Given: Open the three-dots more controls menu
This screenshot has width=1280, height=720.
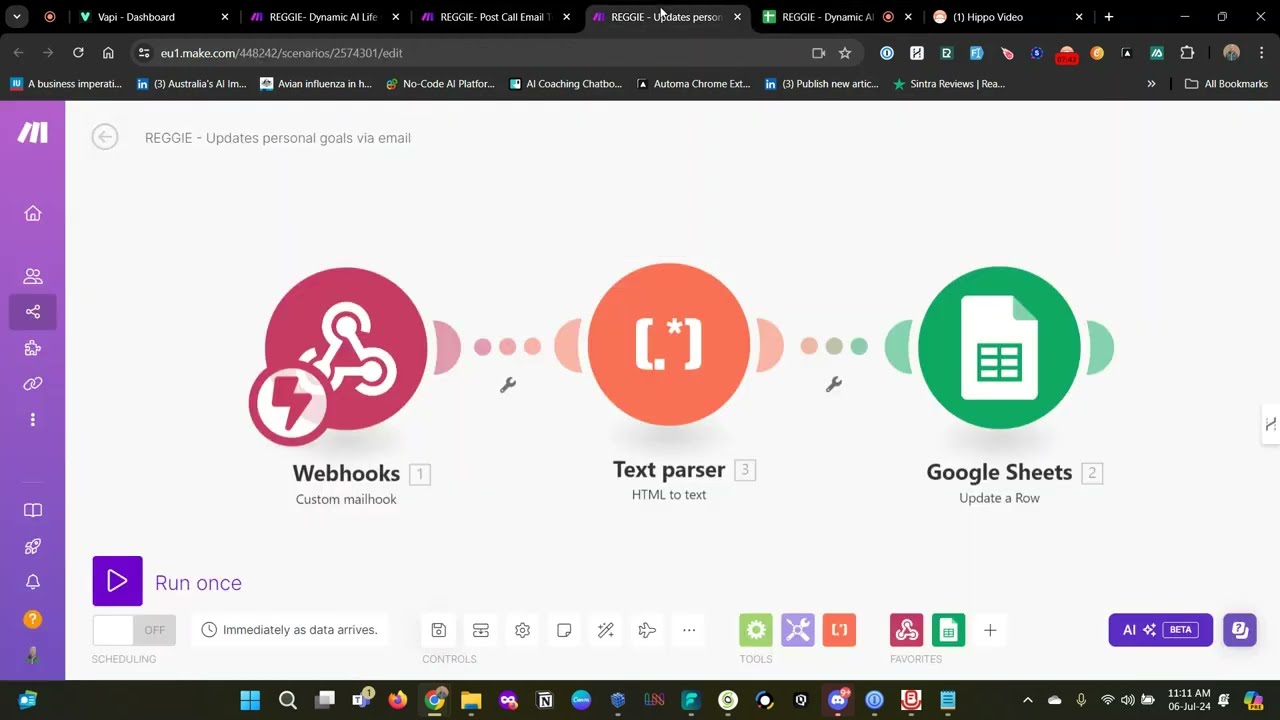Looking at the screenshot, I should coord(689,630).
